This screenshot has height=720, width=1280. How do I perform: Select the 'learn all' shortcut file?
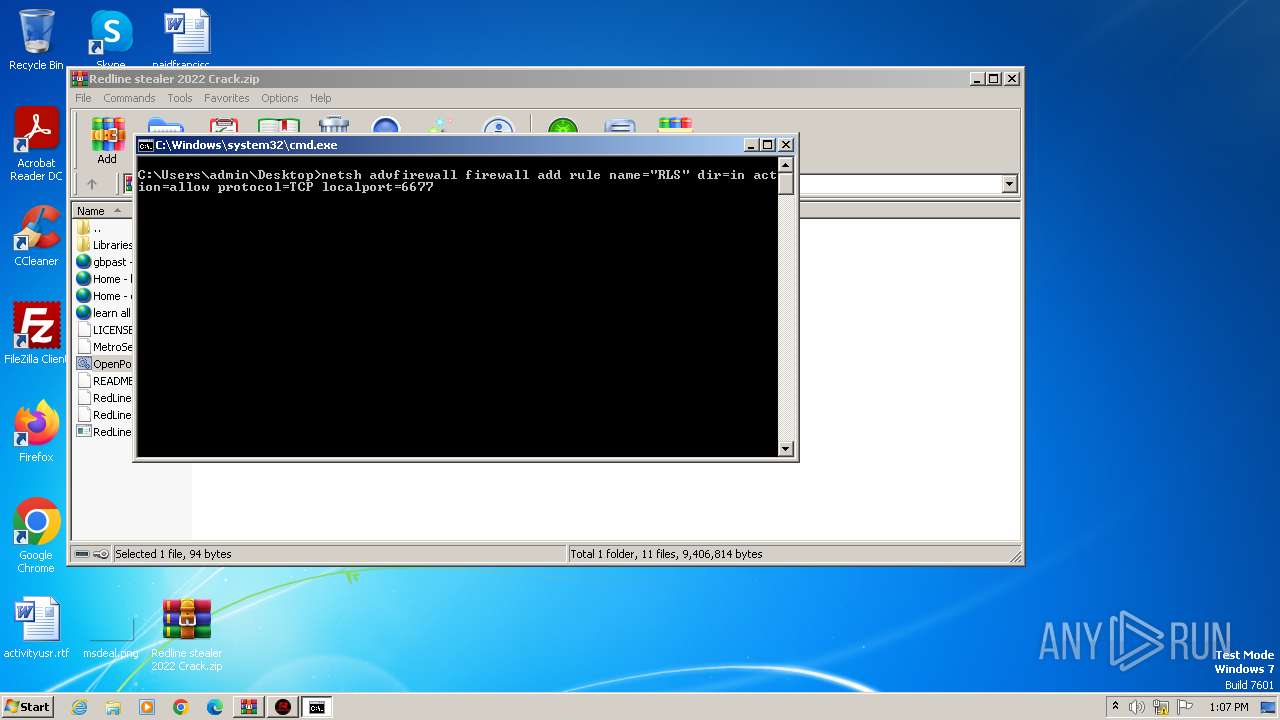pos(104,313)
